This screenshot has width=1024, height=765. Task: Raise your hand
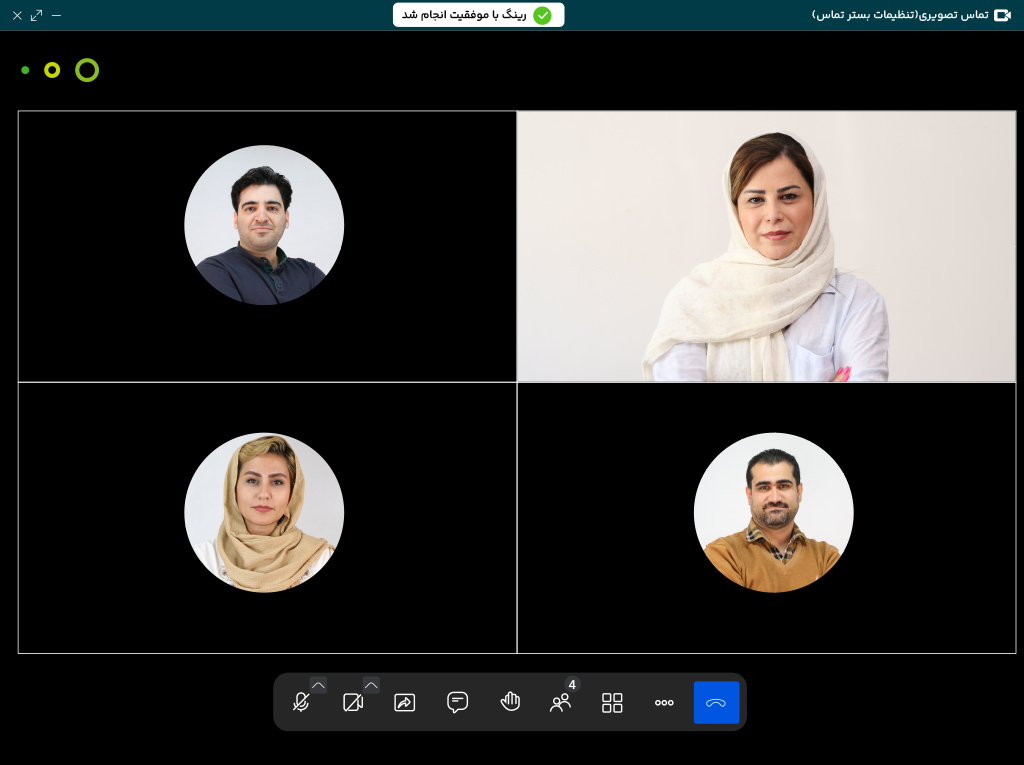pyautogui.click(x=510, y=702)
